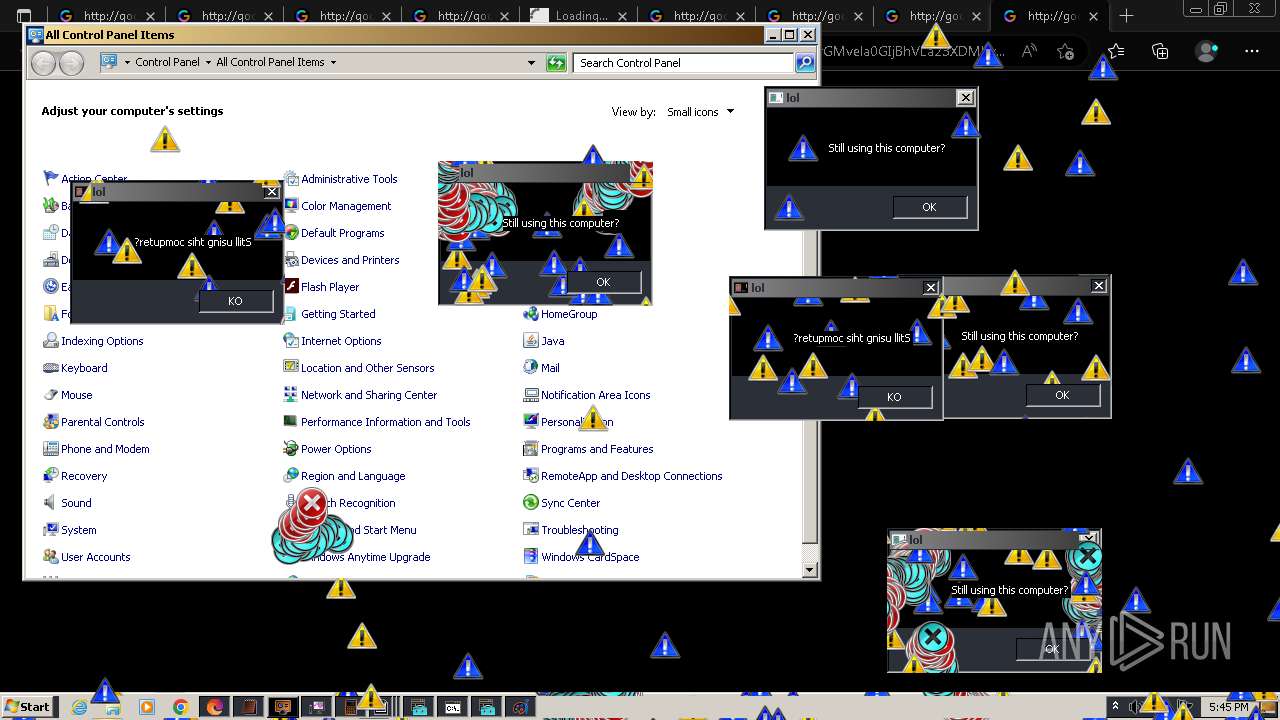
Task: Open Administrative Tools icon
Action: coord(291,179)
